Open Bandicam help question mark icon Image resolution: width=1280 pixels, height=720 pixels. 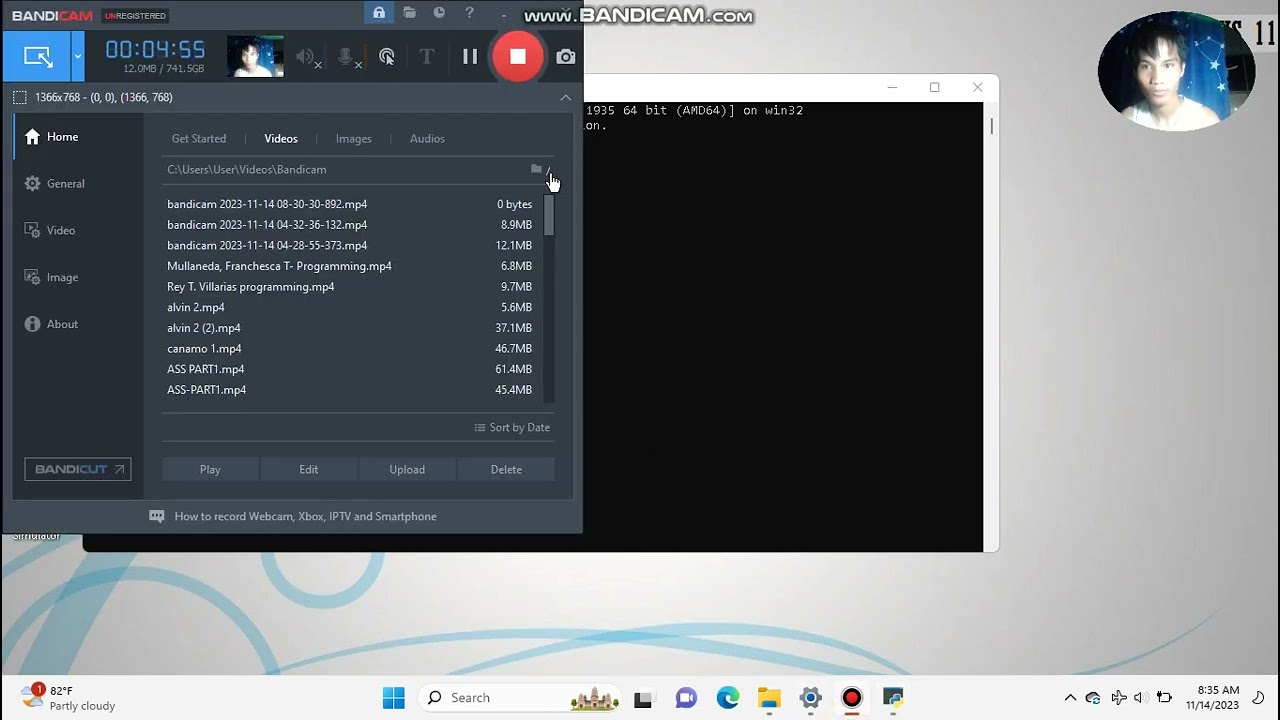coord(470,13)
